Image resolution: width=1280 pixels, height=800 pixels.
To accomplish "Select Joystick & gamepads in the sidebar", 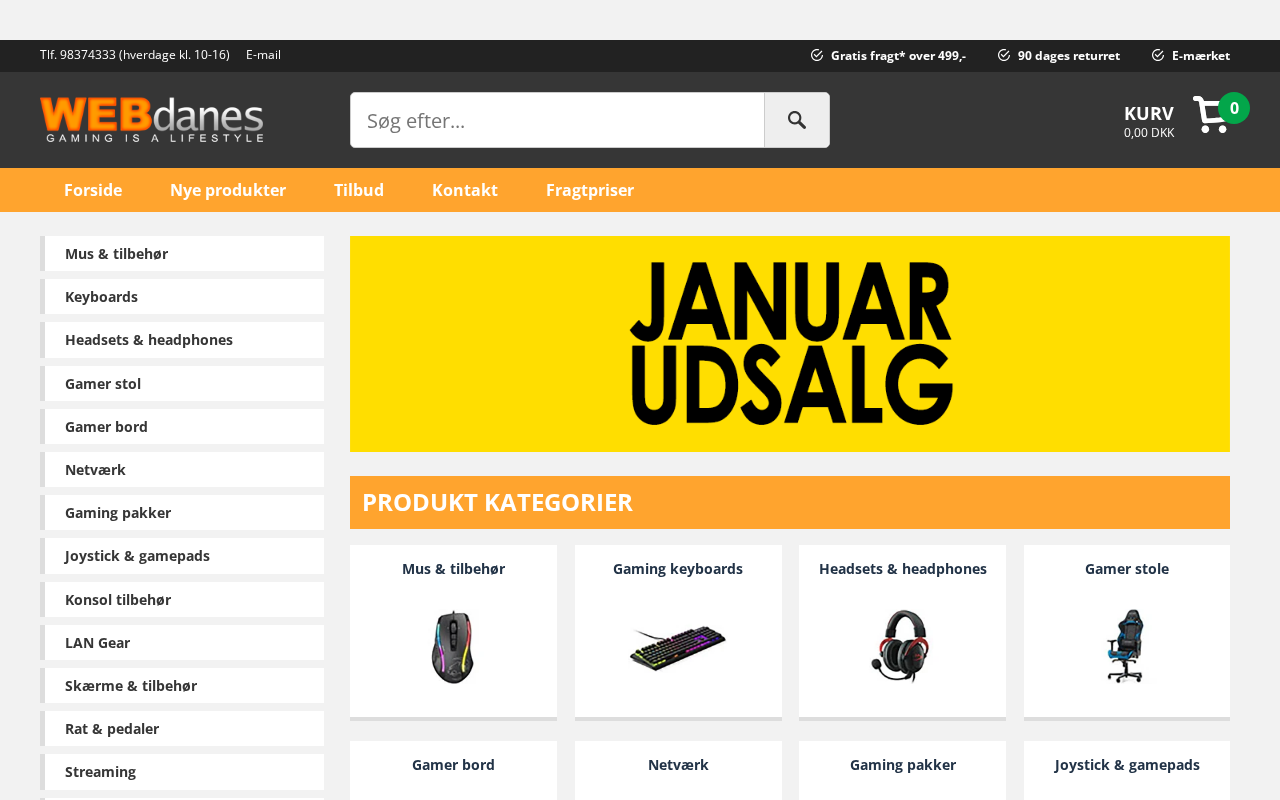I will 182,556.
